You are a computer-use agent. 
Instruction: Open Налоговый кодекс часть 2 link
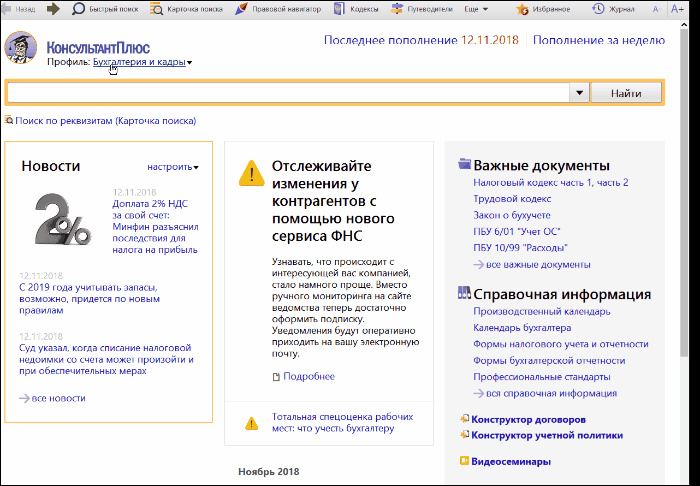(610, 183)
